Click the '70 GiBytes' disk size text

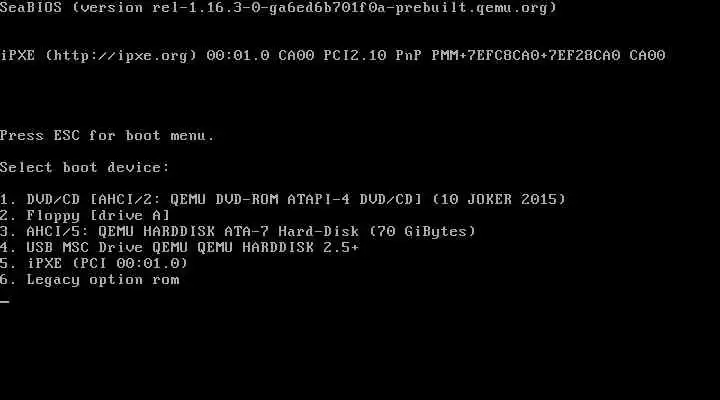(422, 231)
